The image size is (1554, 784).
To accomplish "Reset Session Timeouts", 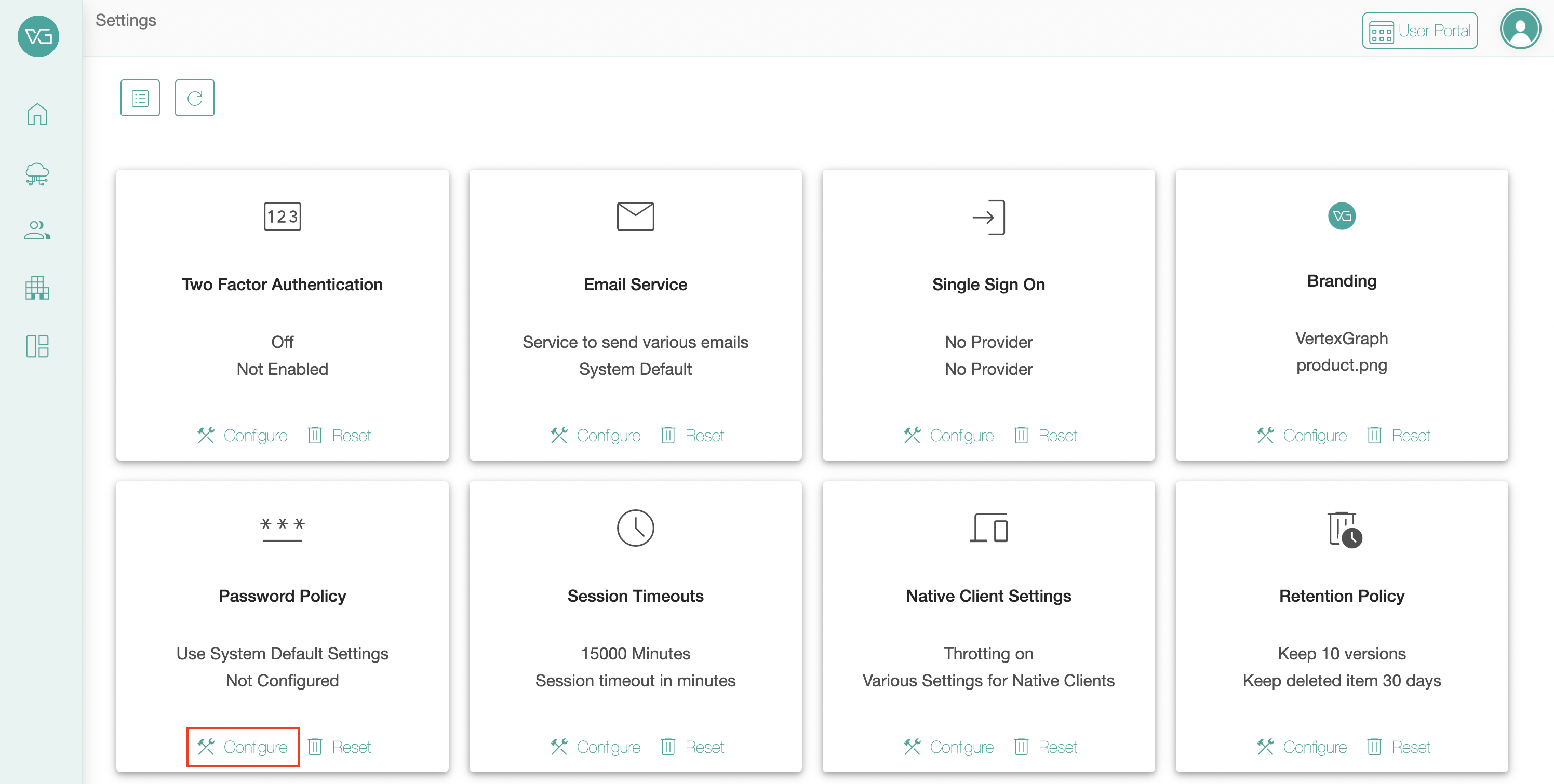I will 692,747.
